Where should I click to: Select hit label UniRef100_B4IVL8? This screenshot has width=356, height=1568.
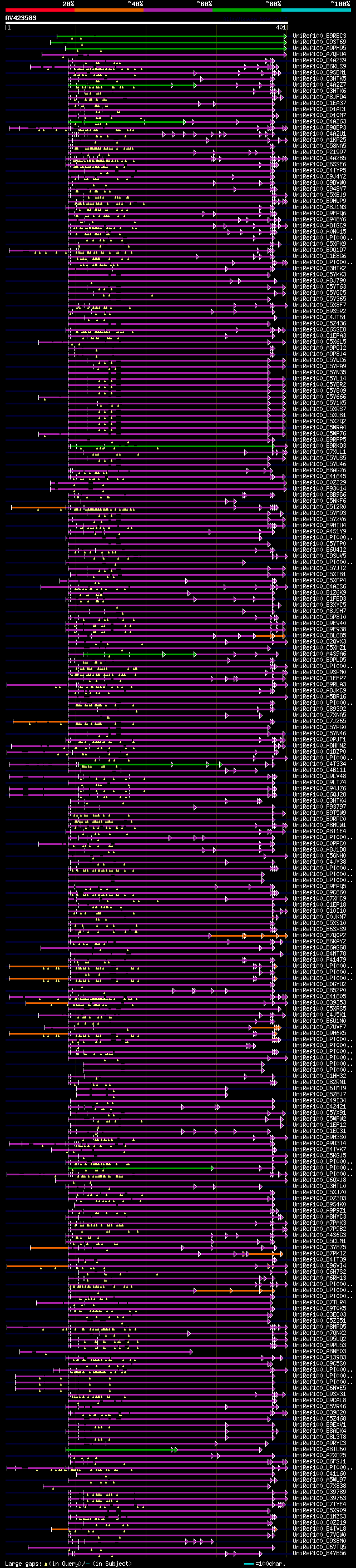(x=319, y=1529)
